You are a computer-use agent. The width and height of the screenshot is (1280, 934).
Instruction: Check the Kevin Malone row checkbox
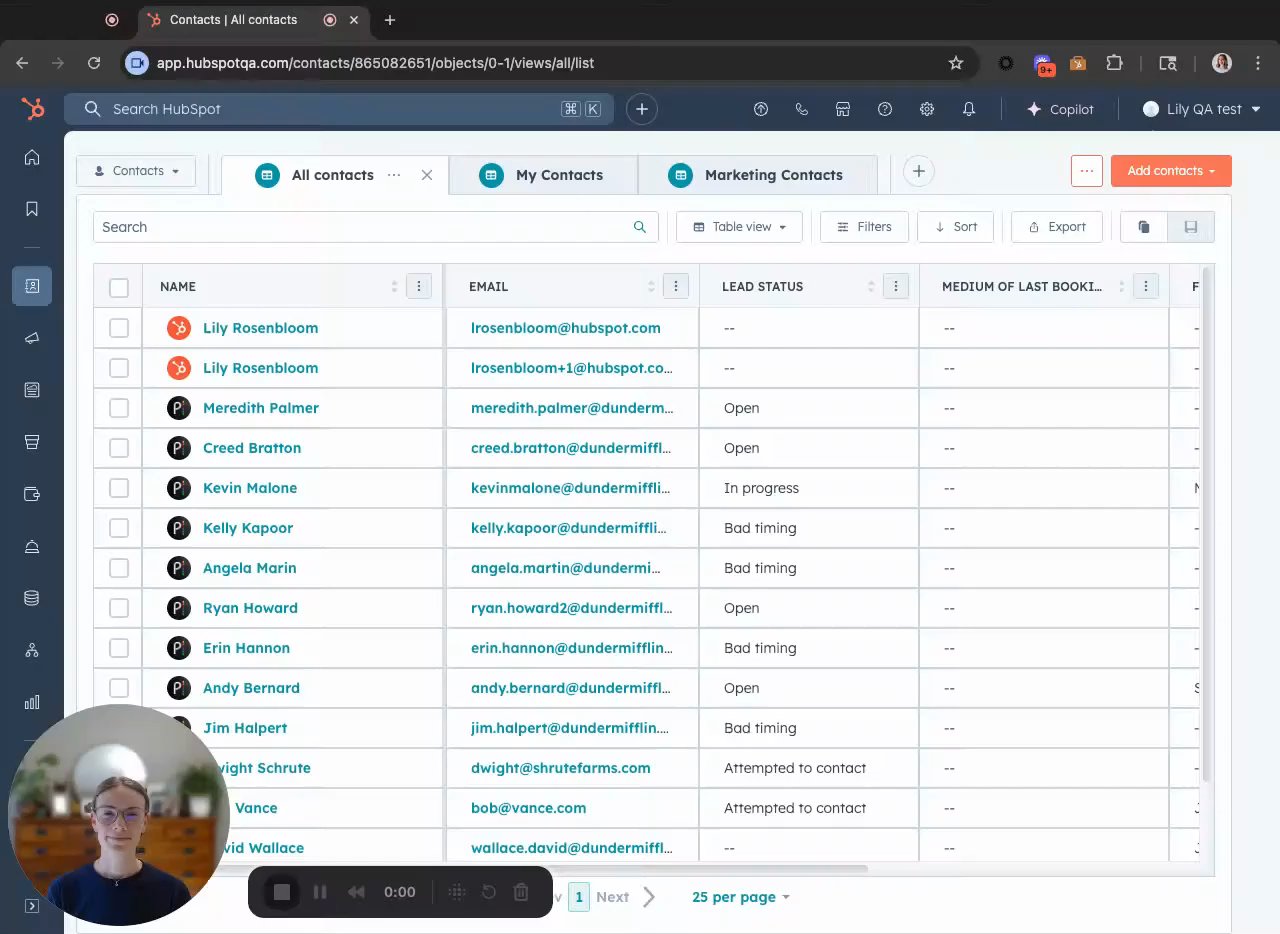coord(119,488)
